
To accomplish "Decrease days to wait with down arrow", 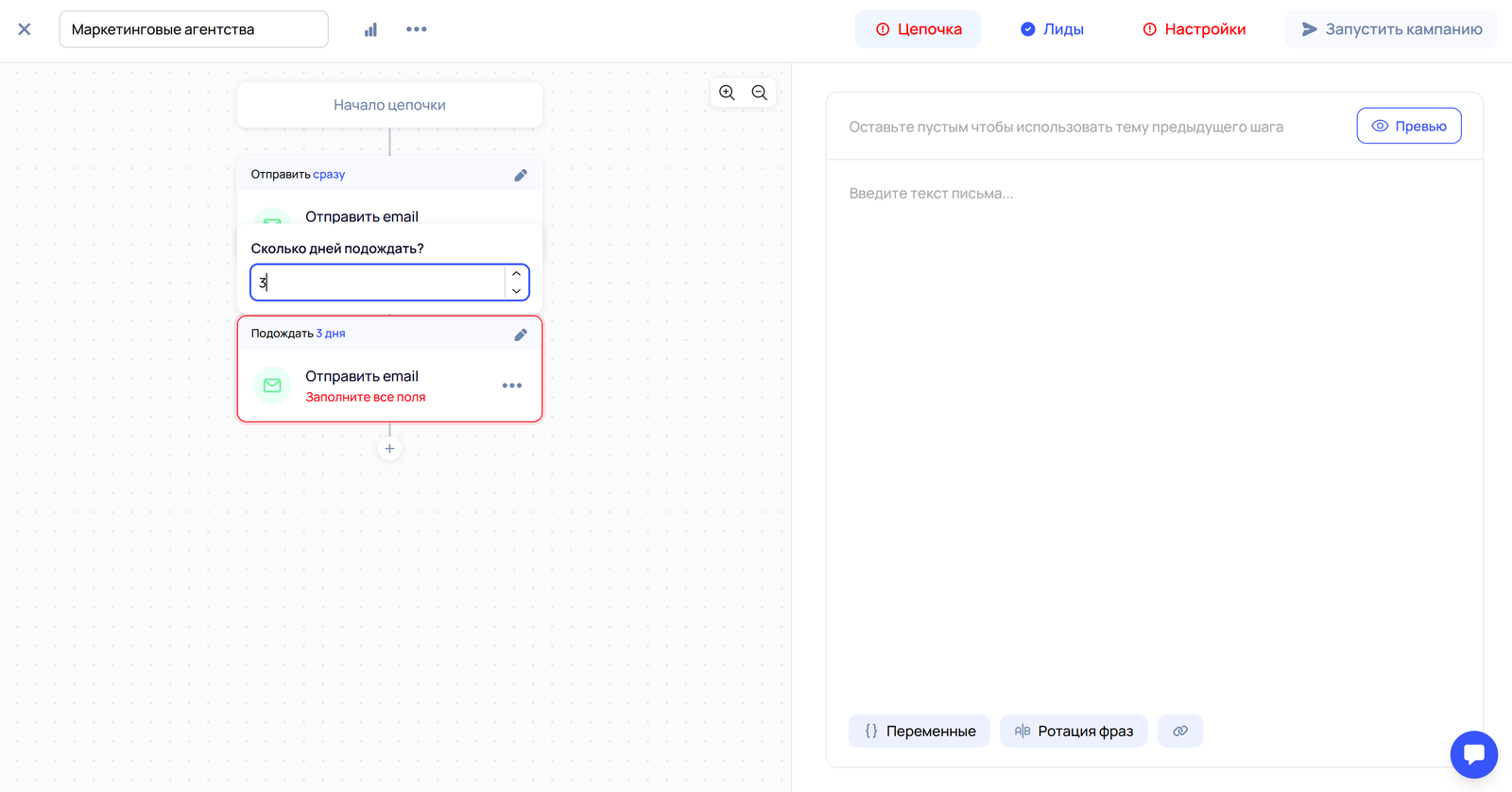I will 517,290.
